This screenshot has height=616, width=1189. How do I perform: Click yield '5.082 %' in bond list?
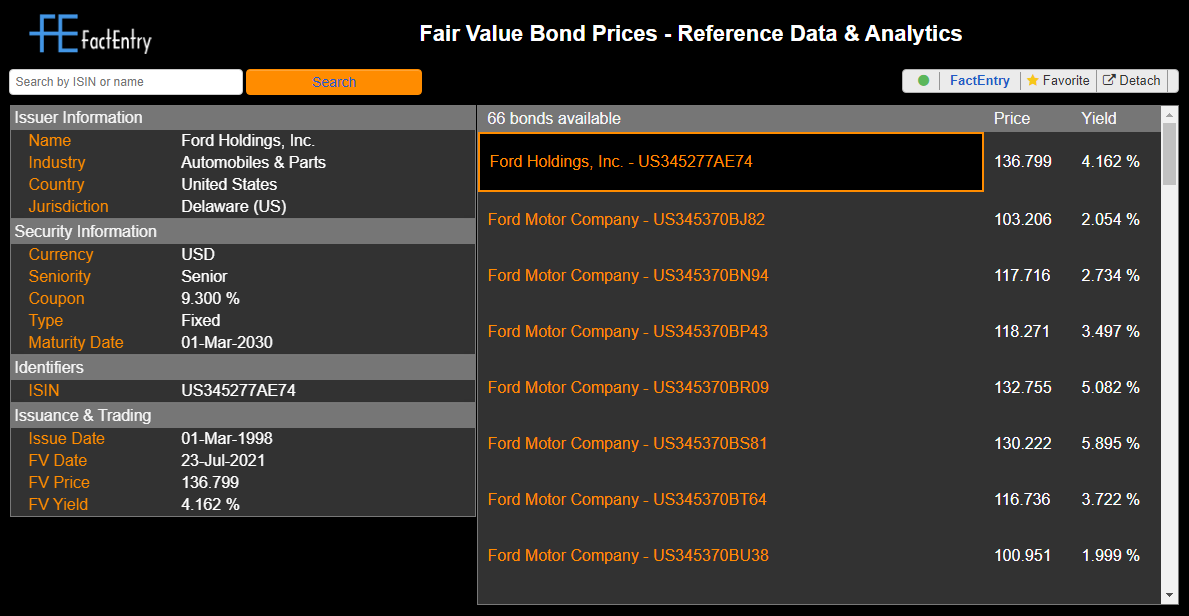coord(1111,388)
